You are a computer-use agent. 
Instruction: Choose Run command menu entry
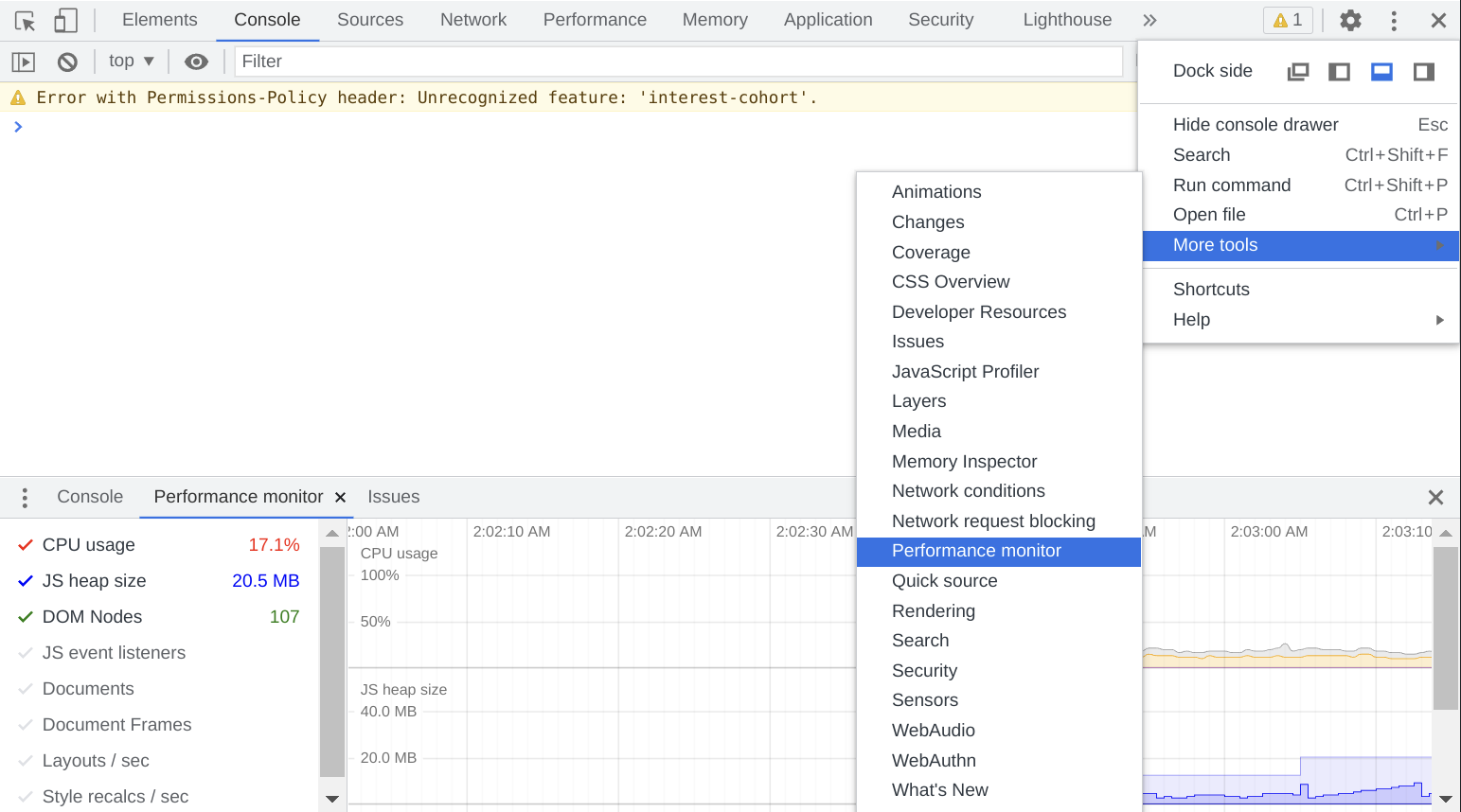[1301, 185]
